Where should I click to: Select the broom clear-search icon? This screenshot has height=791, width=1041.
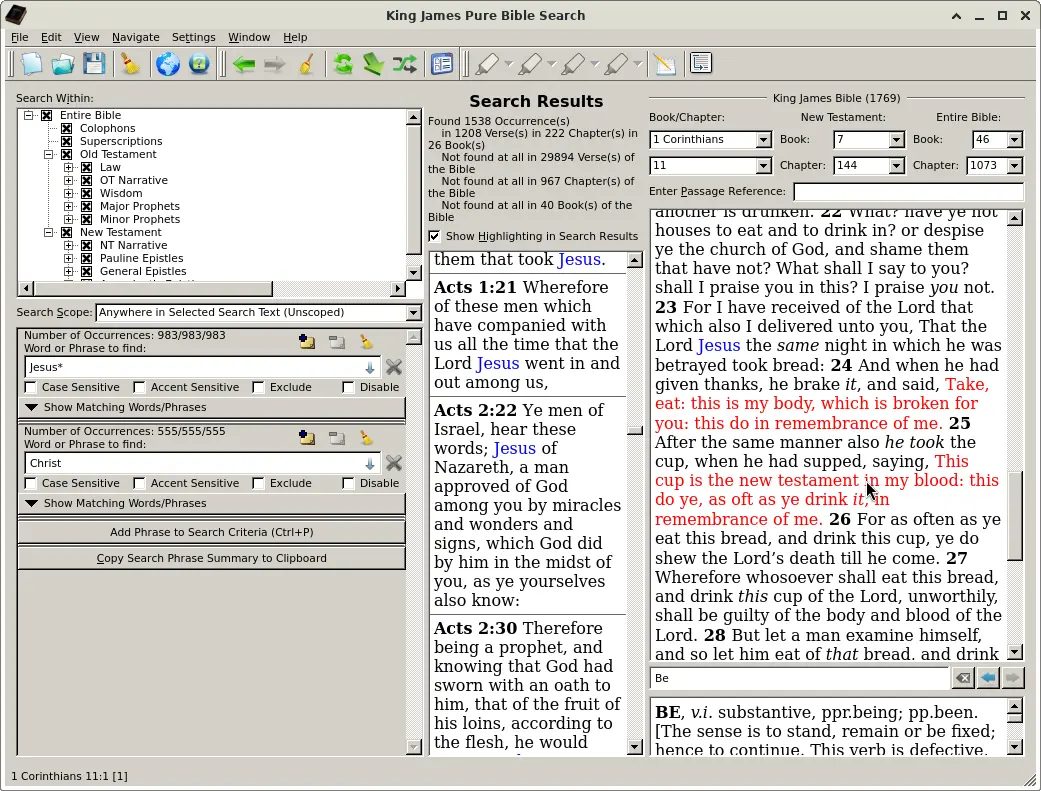(130, 63)
